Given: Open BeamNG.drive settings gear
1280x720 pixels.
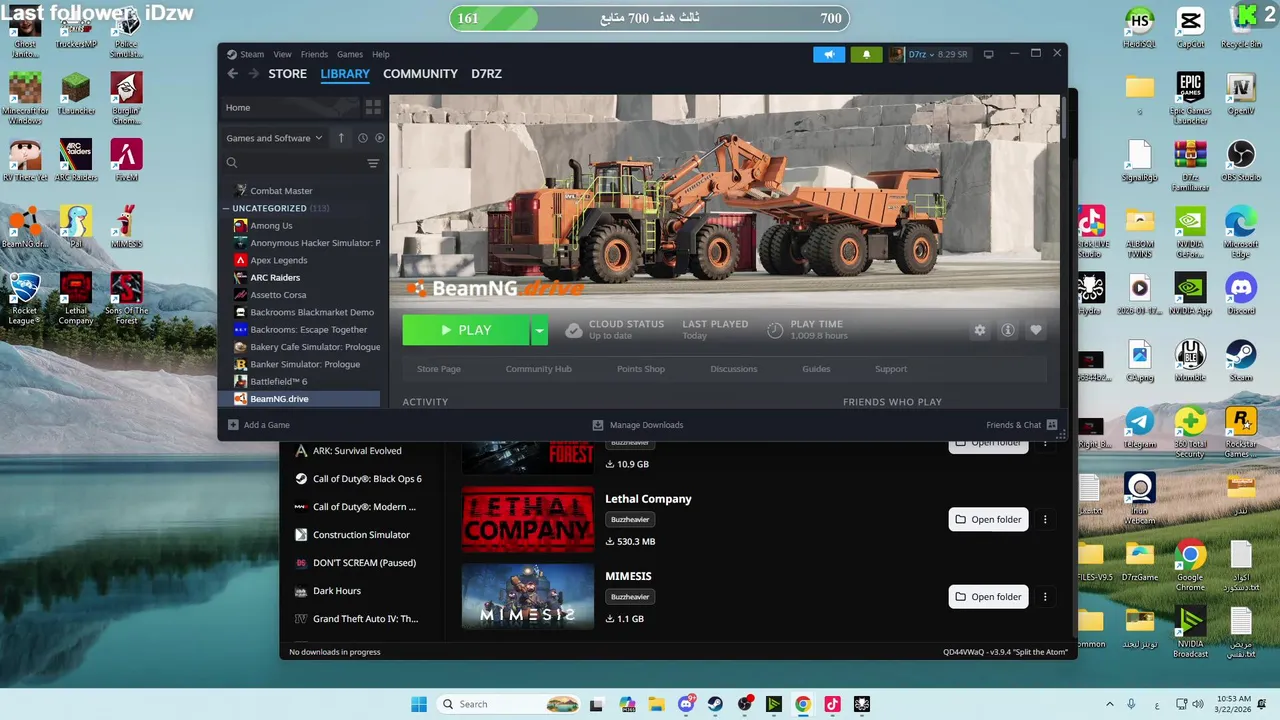Looking at the screenshot, I should pos(980,330).
